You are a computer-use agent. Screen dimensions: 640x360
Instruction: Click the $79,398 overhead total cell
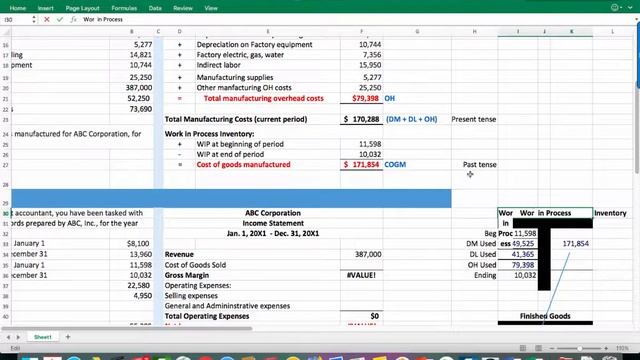(x=362, y=98)
